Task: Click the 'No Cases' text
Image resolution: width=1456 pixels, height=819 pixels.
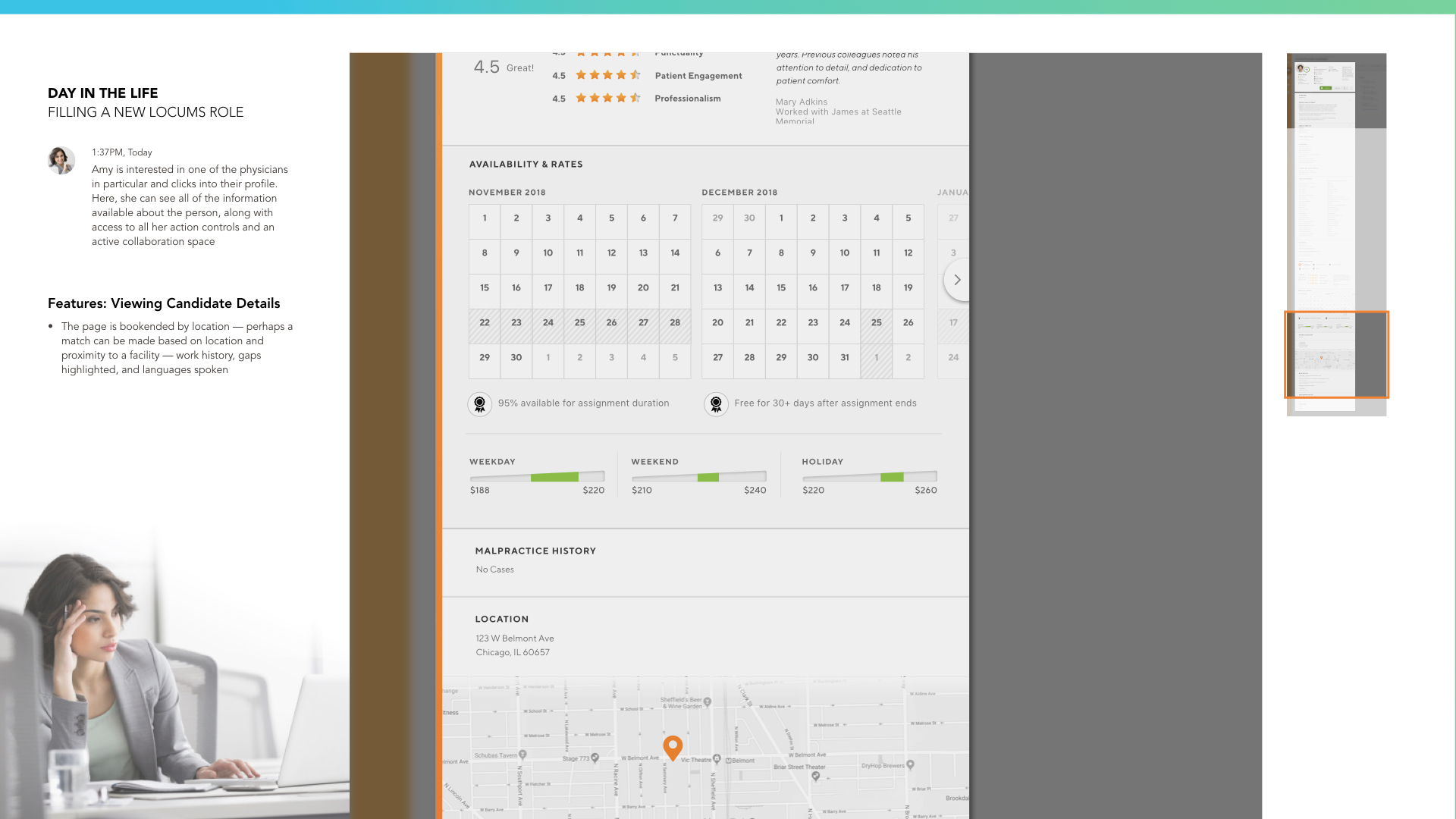Action: point(495,570)
